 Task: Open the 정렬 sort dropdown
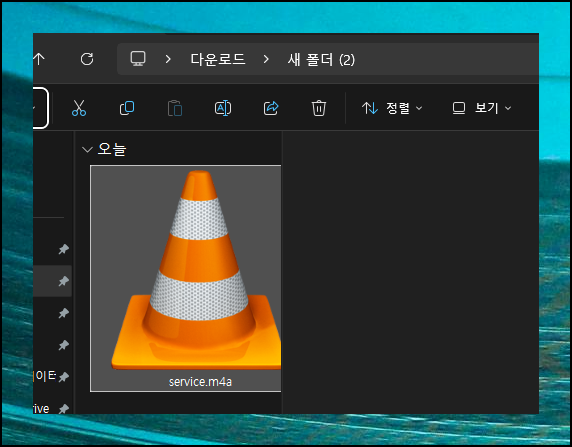pos(392,108)
